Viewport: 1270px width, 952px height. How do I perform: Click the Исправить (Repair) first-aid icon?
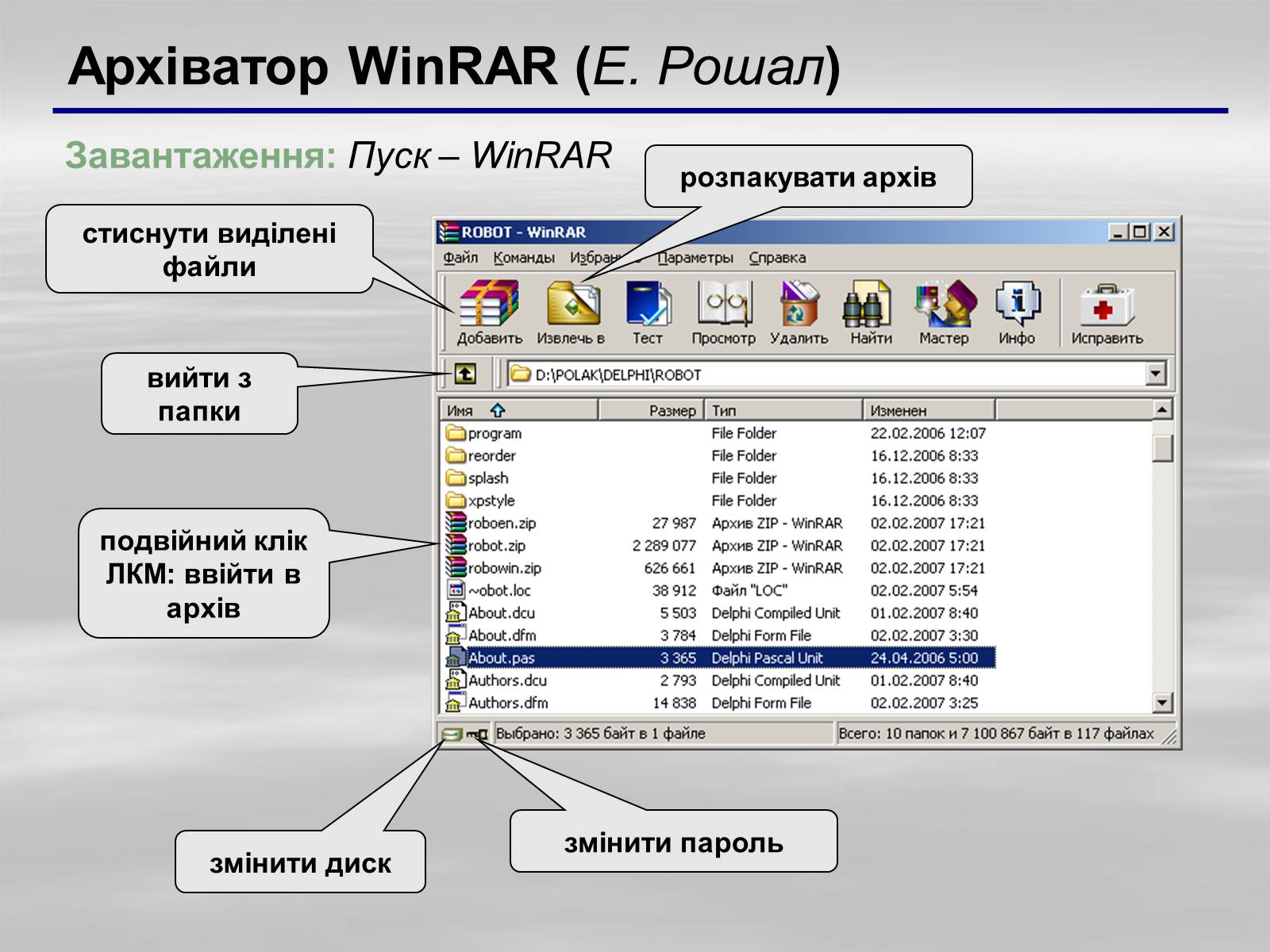pyautogui.click(x=1106, y=303)
